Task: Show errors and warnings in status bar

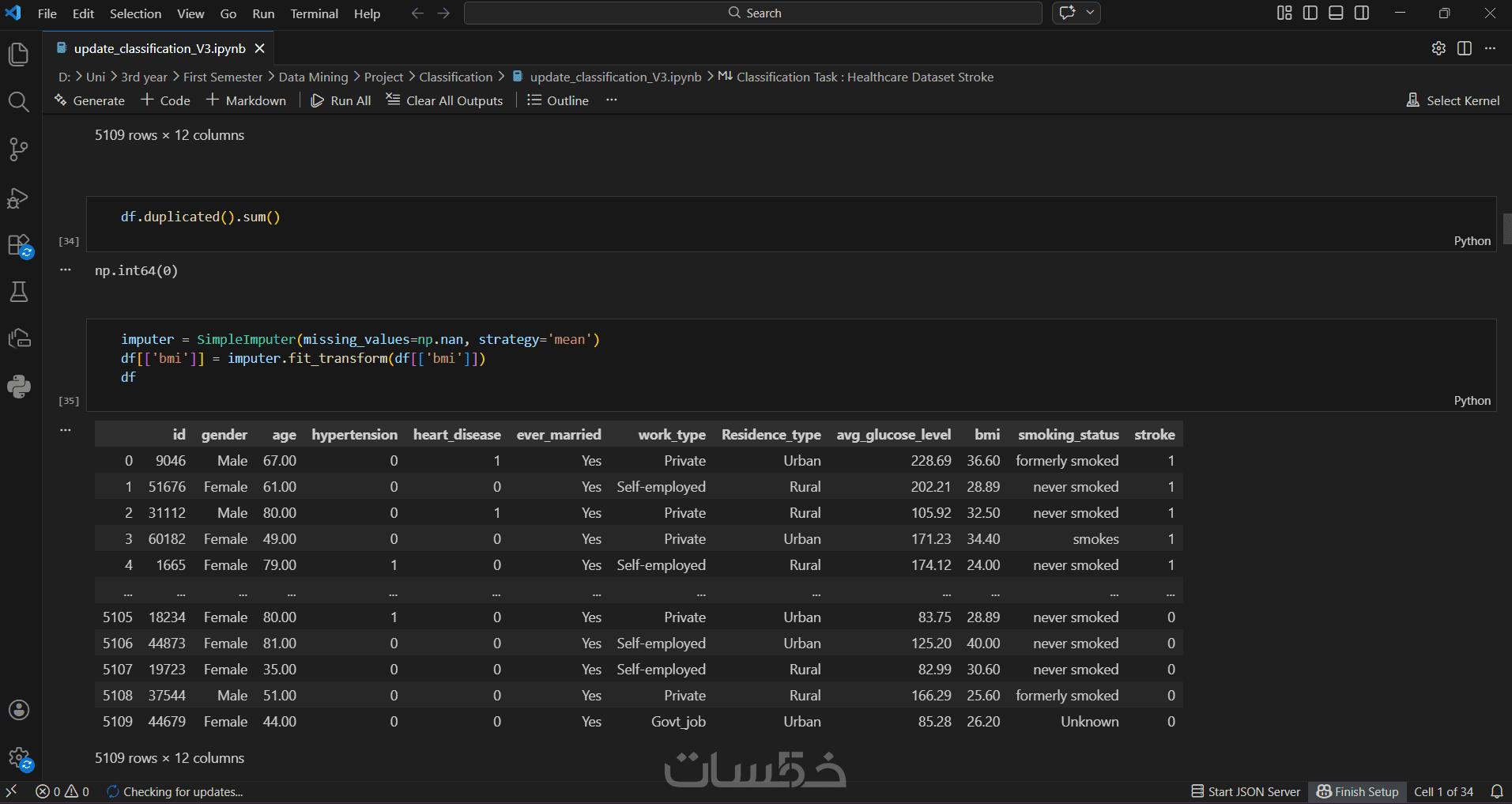Action: point(62,791)
